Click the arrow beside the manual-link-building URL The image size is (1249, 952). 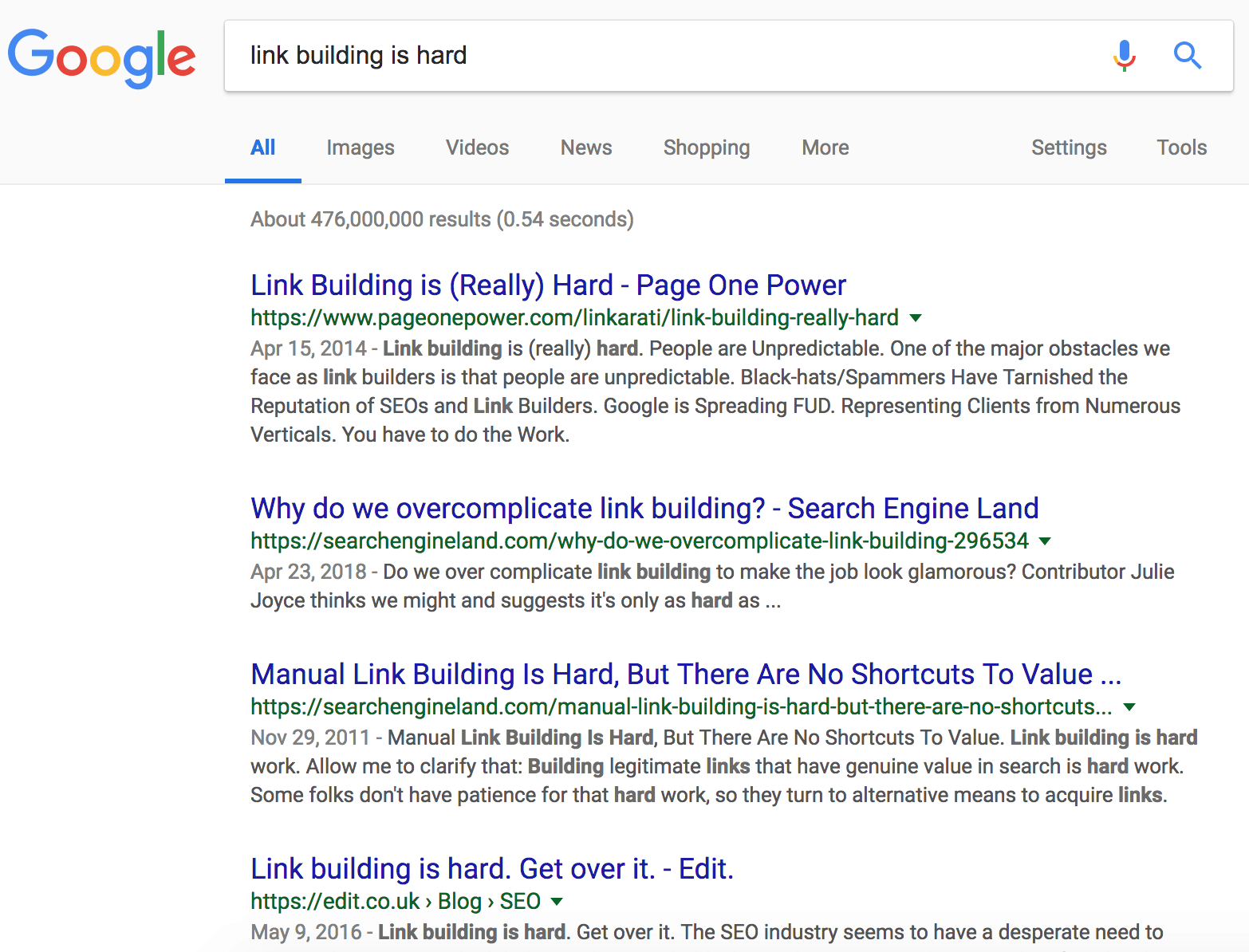point(1129,706)
